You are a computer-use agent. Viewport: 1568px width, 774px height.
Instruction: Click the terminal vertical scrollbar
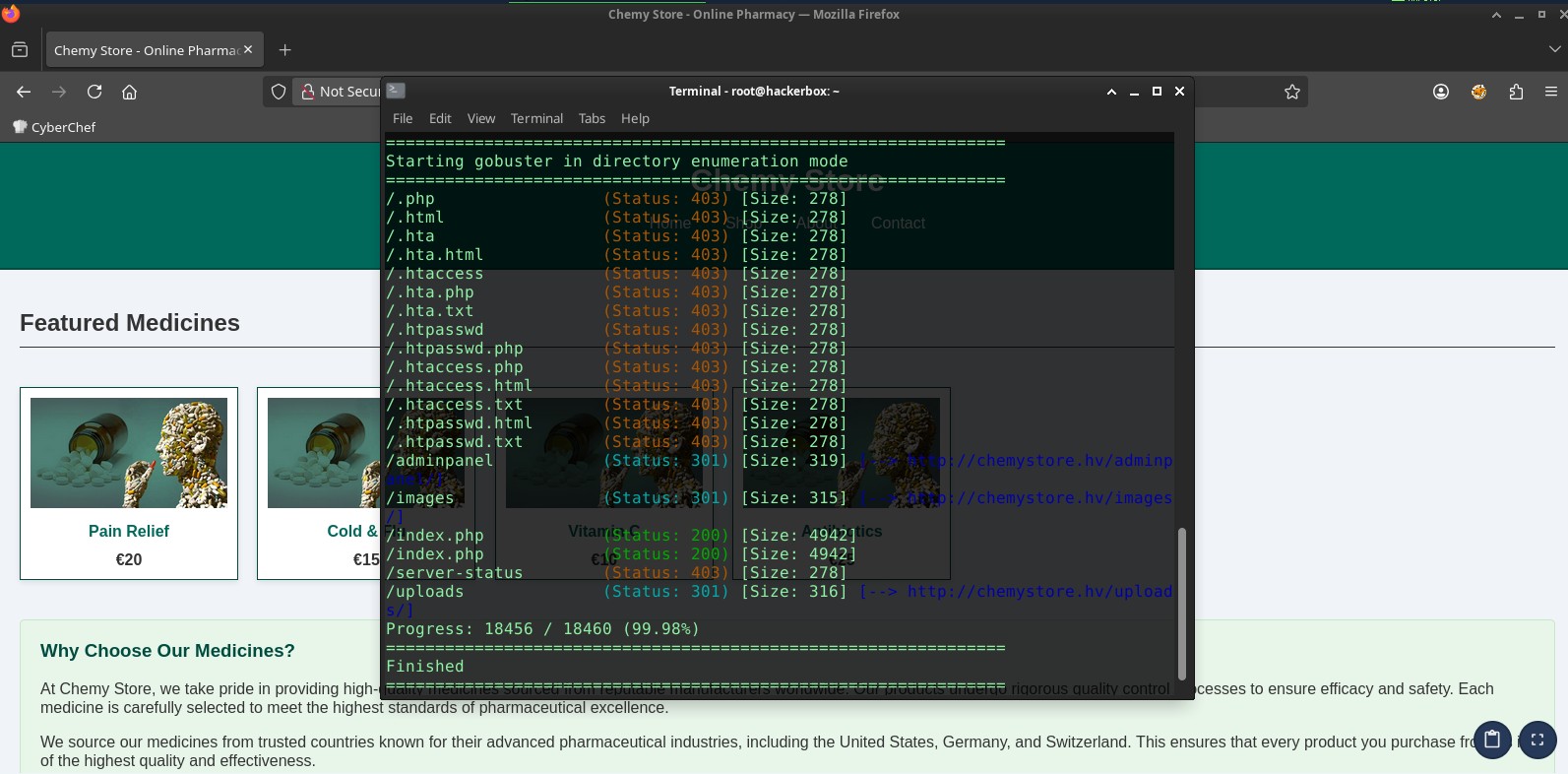[x=1182, y=603]
